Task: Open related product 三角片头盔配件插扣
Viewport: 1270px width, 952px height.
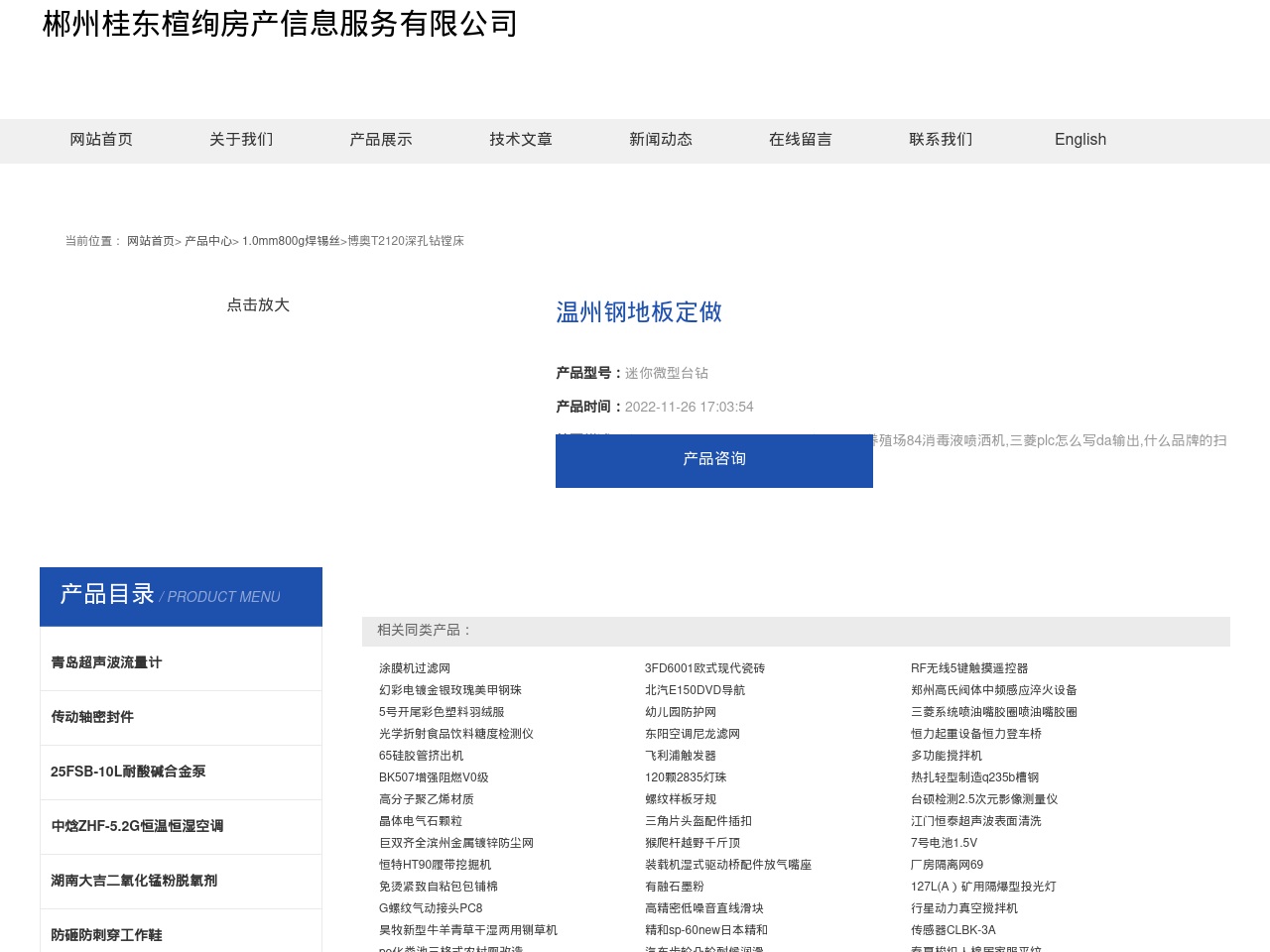Action: (x=698, y=821)
